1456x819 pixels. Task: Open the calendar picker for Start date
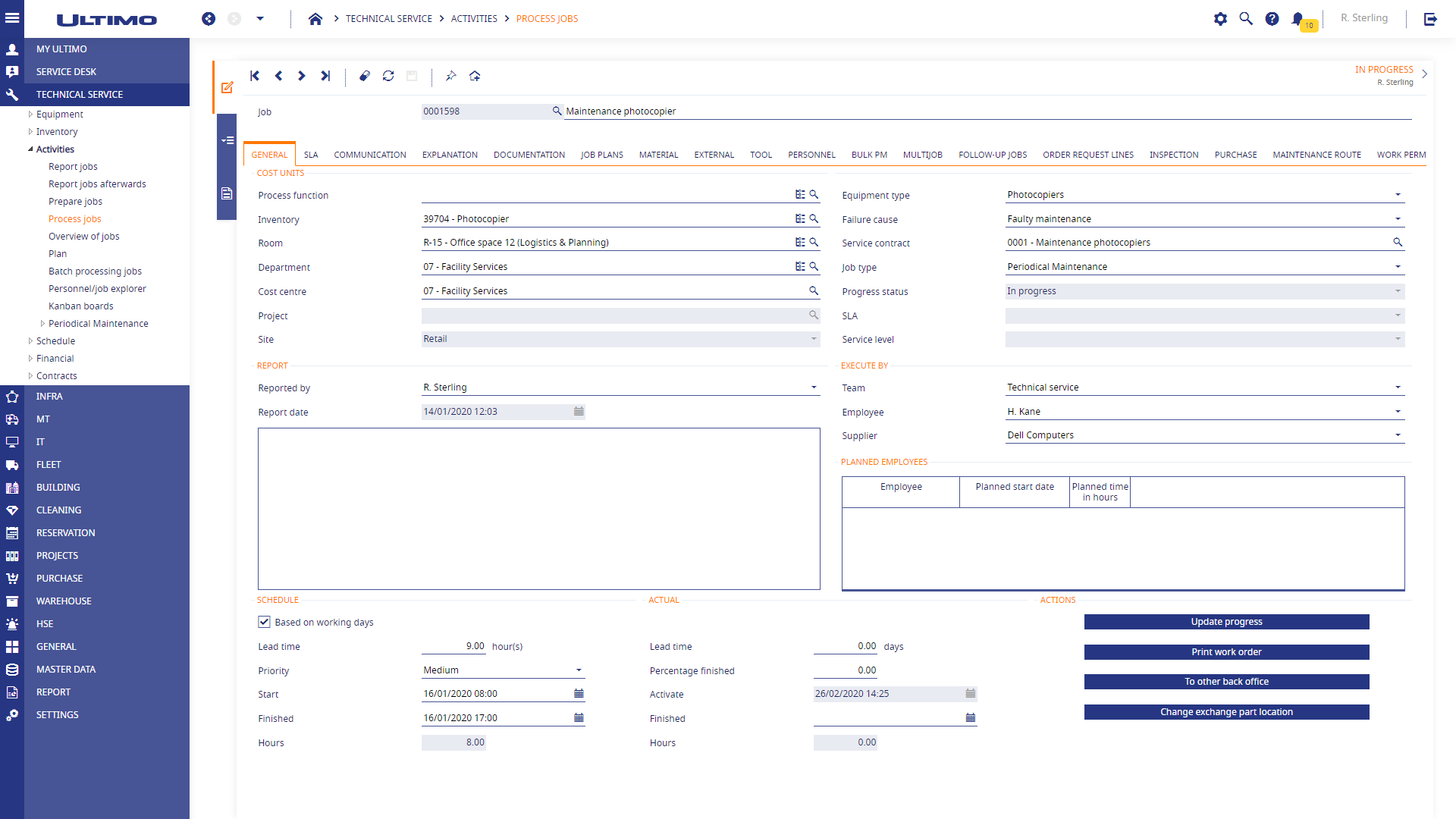(x=578, y=693)
